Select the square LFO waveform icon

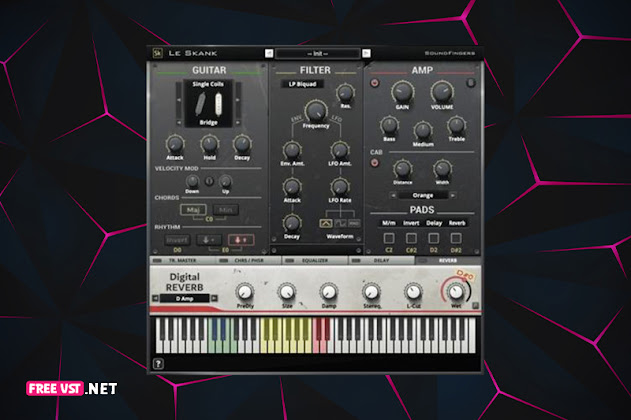[x=340, y=223]
